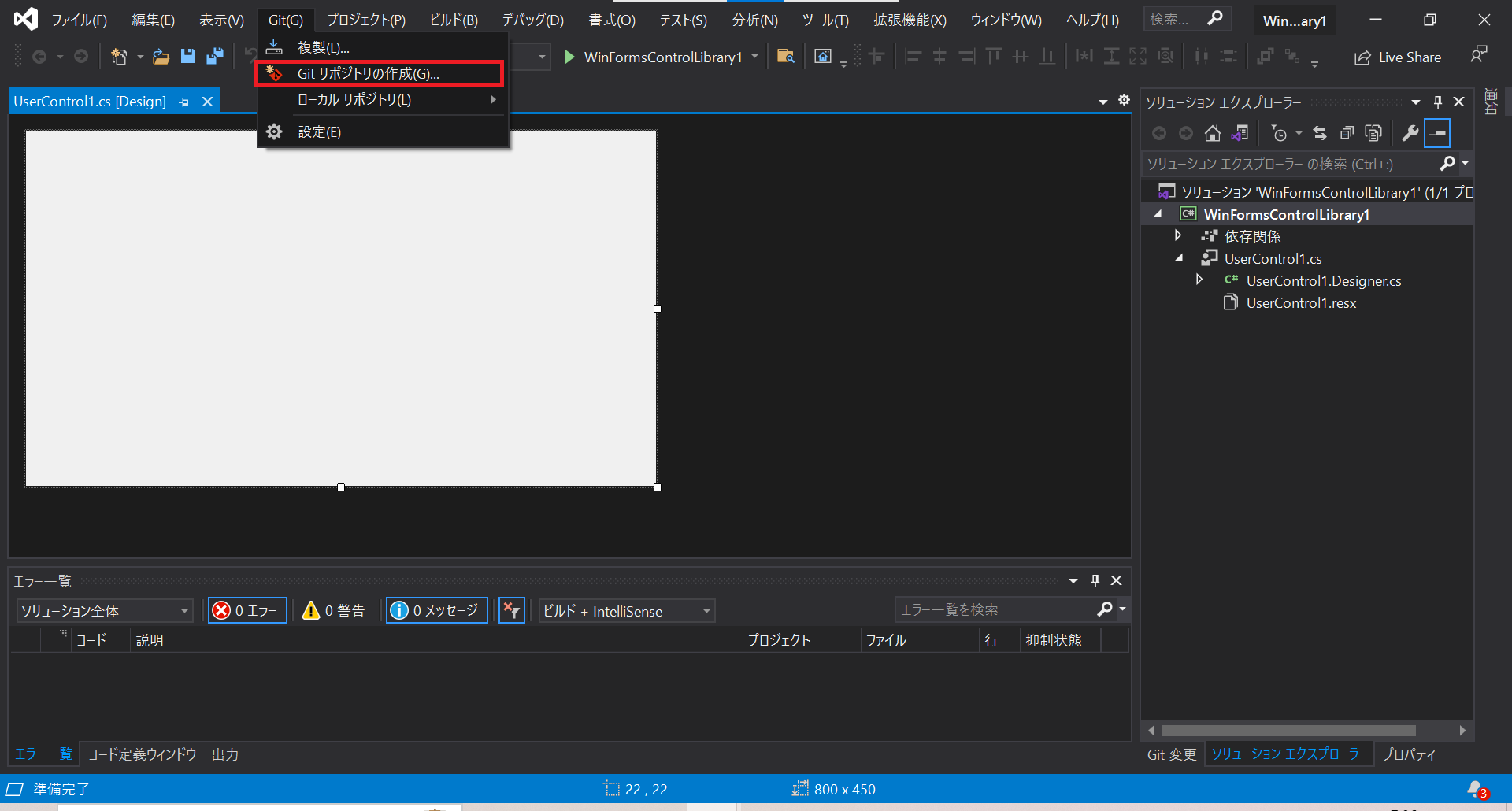Screen dimensions: 1512x811
Task: Collapse all items in Solution Explorer
Action: [1347, 133]
